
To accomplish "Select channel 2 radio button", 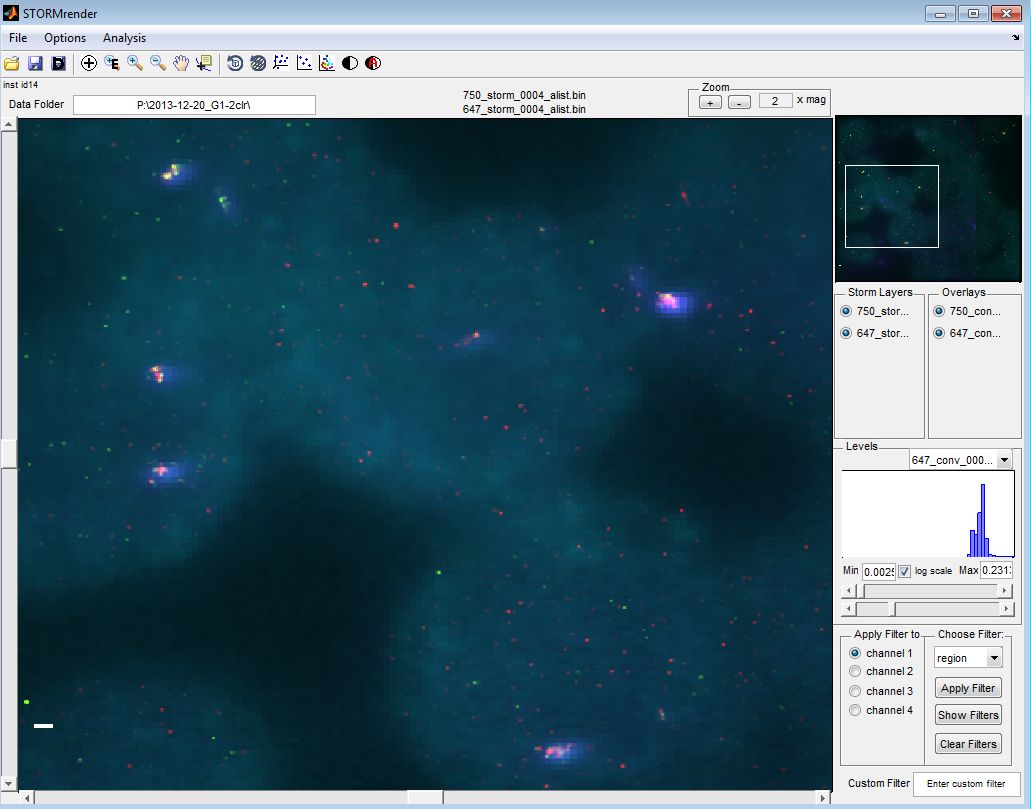I will click(x=855, y=671).
